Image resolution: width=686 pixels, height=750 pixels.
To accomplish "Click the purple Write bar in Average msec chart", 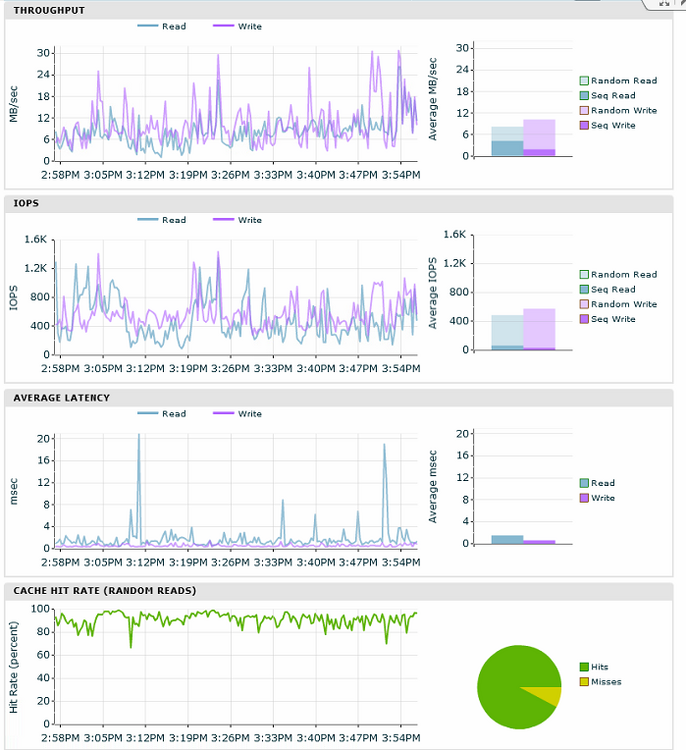I will [539, 542].
